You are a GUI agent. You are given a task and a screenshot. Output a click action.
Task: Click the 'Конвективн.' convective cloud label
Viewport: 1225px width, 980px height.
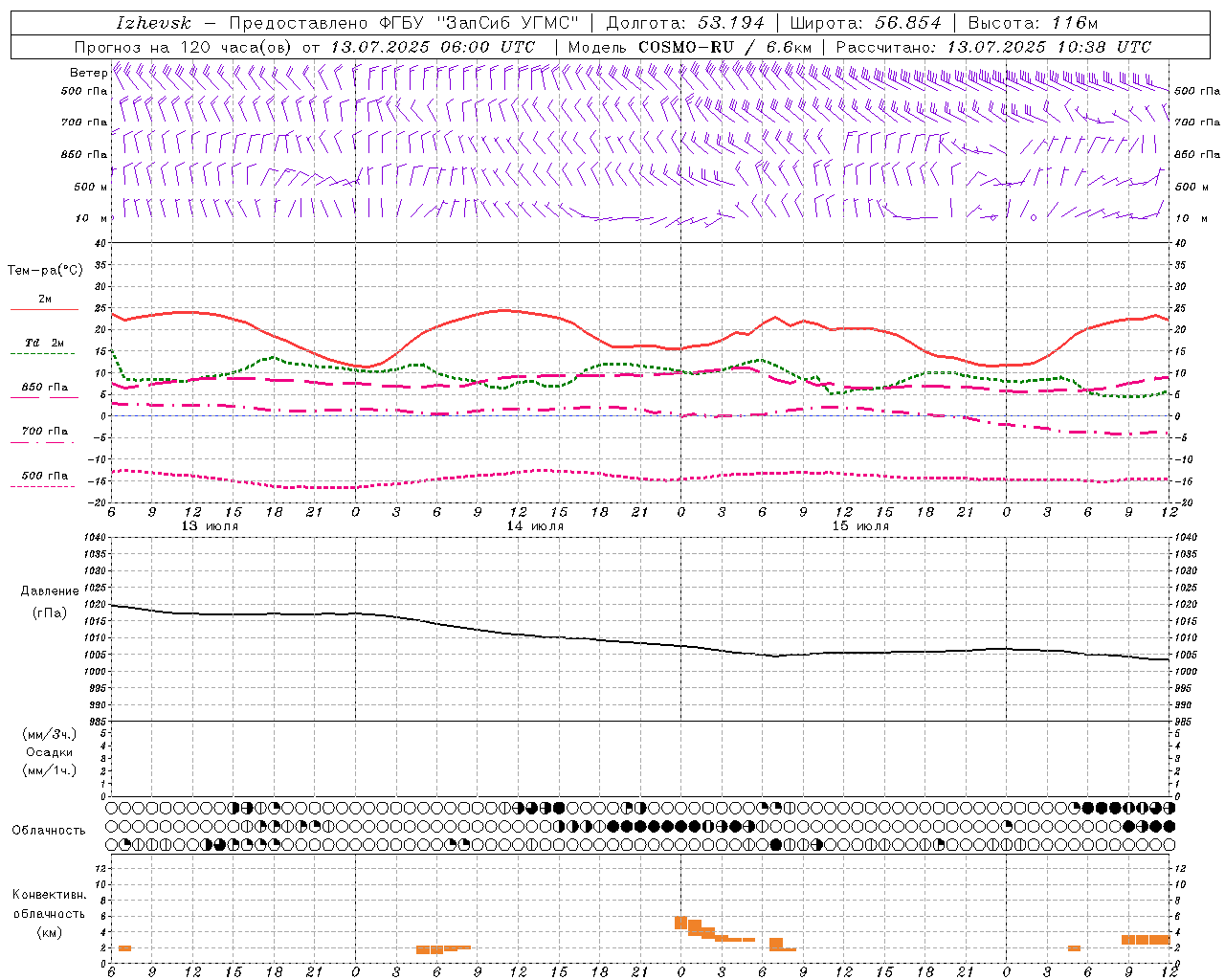[x=49, y=895]
